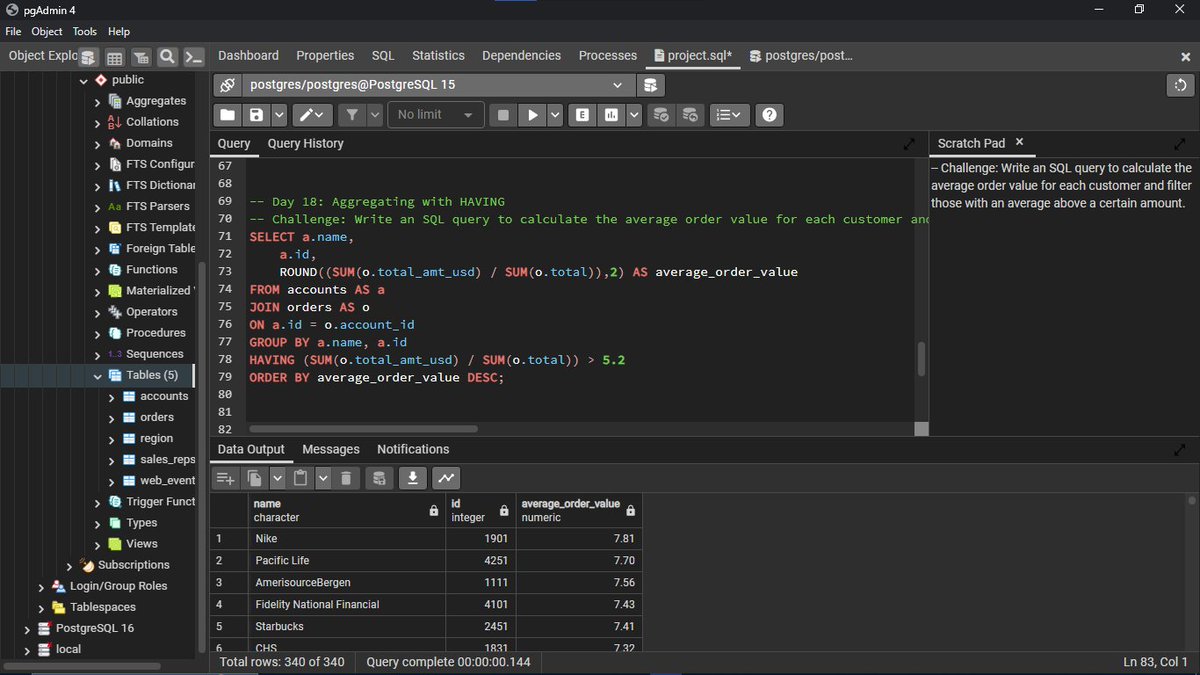Add a new row in Data Output

tap(223, 478)
